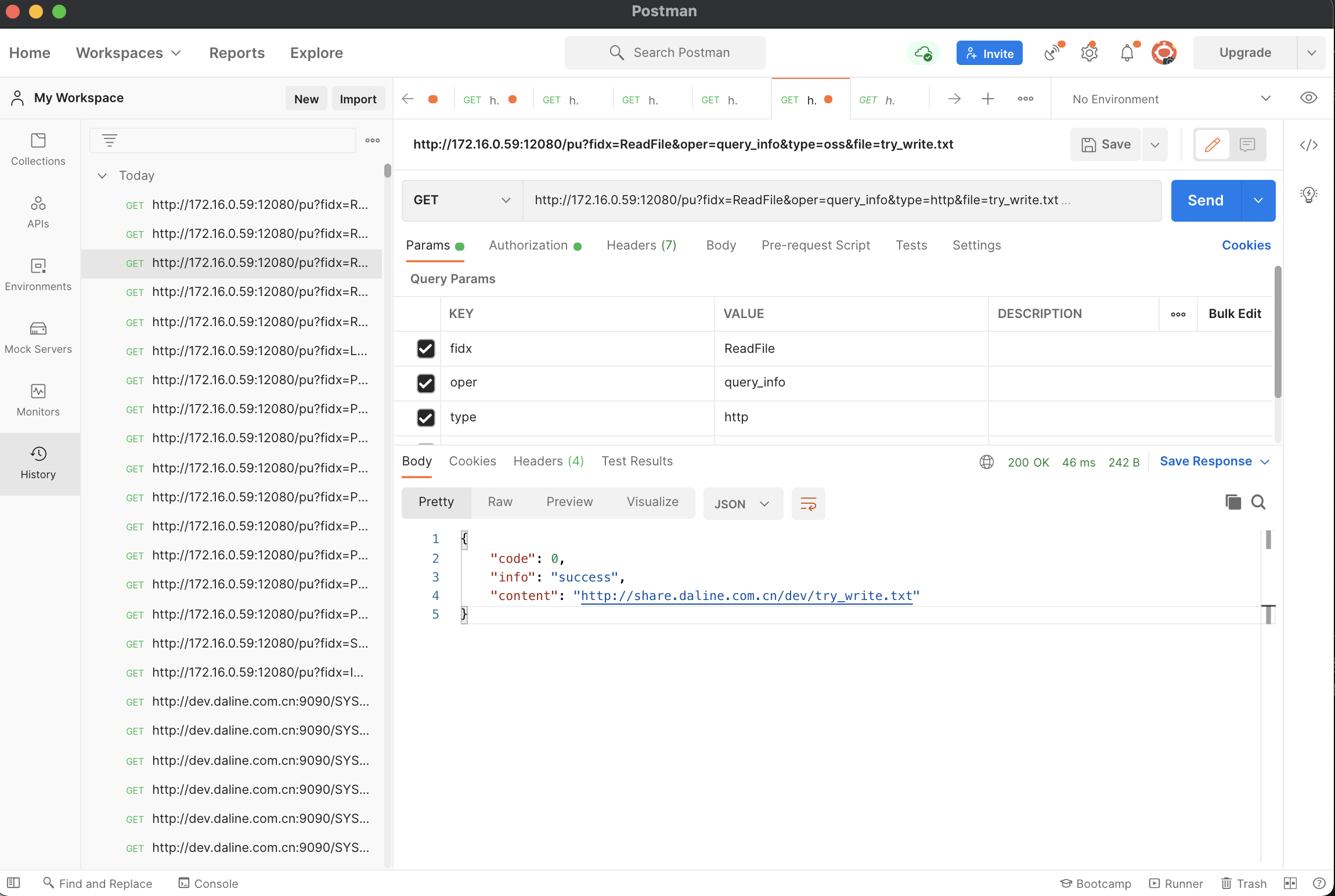Open the info lightbulb panel
Screen dimensions: 1335x896
(1309, 194)
